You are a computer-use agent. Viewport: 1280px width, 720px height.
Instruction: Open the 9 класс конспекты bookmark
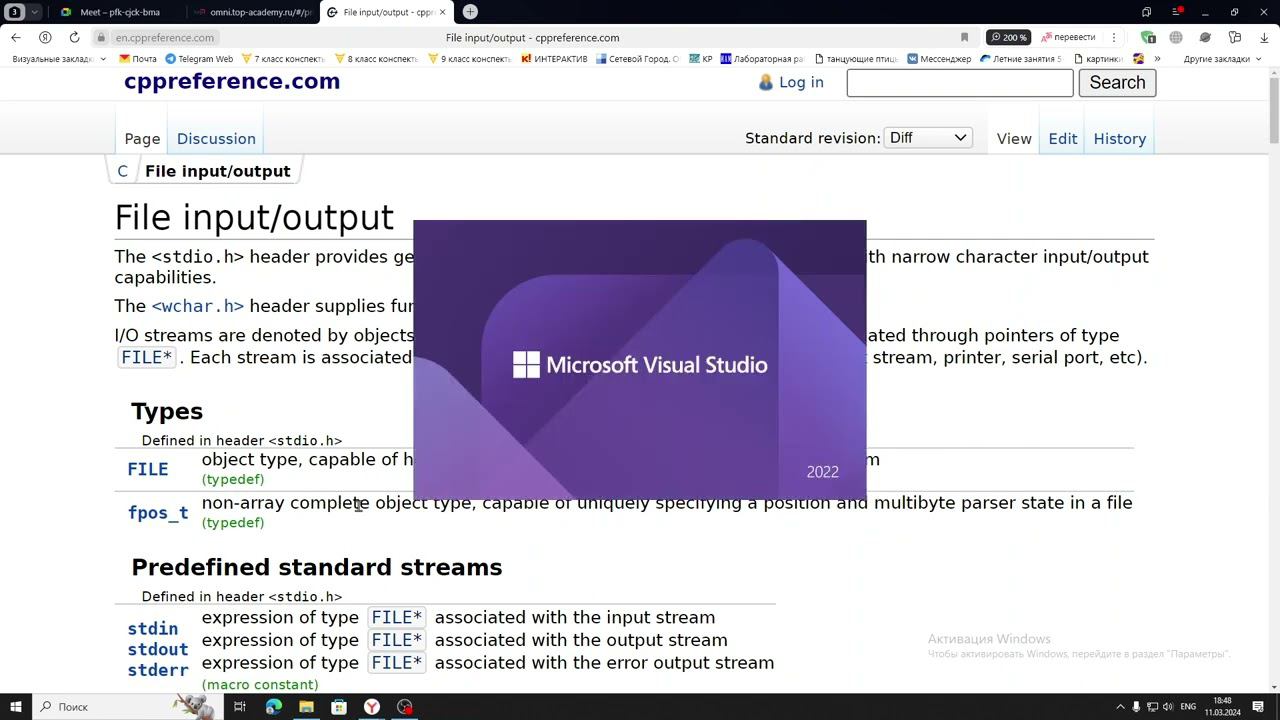point(469,59)
